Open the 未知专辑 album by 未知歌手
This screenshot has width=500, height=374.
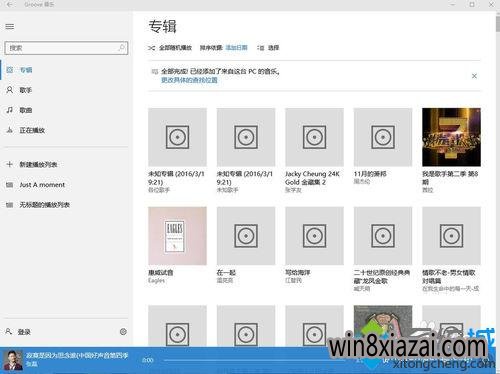pyautogui.click(x=246, y=137)
